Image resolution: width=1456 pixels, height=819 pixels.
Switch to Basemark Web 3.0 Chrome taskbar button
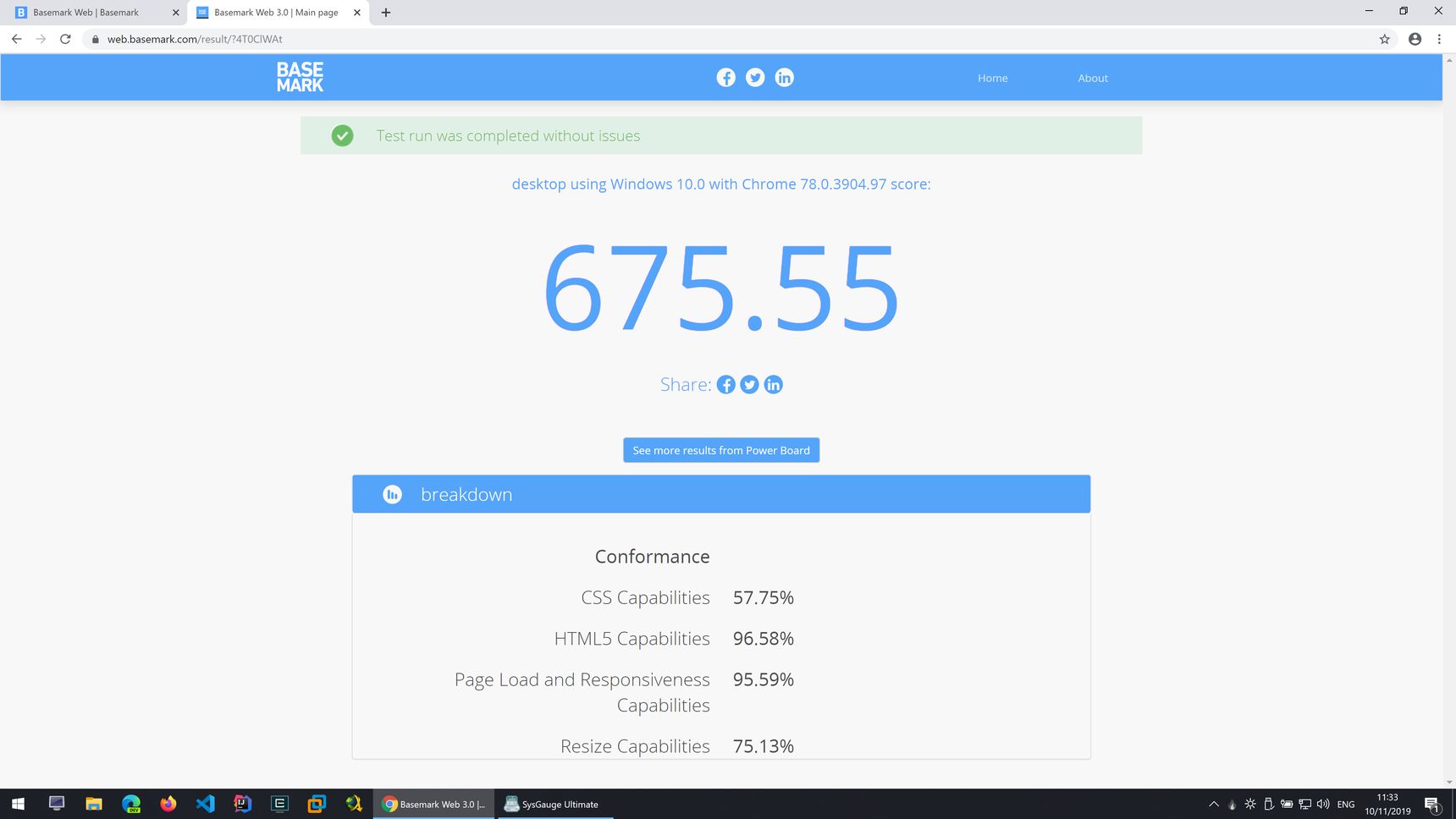(x=433, y=804)
